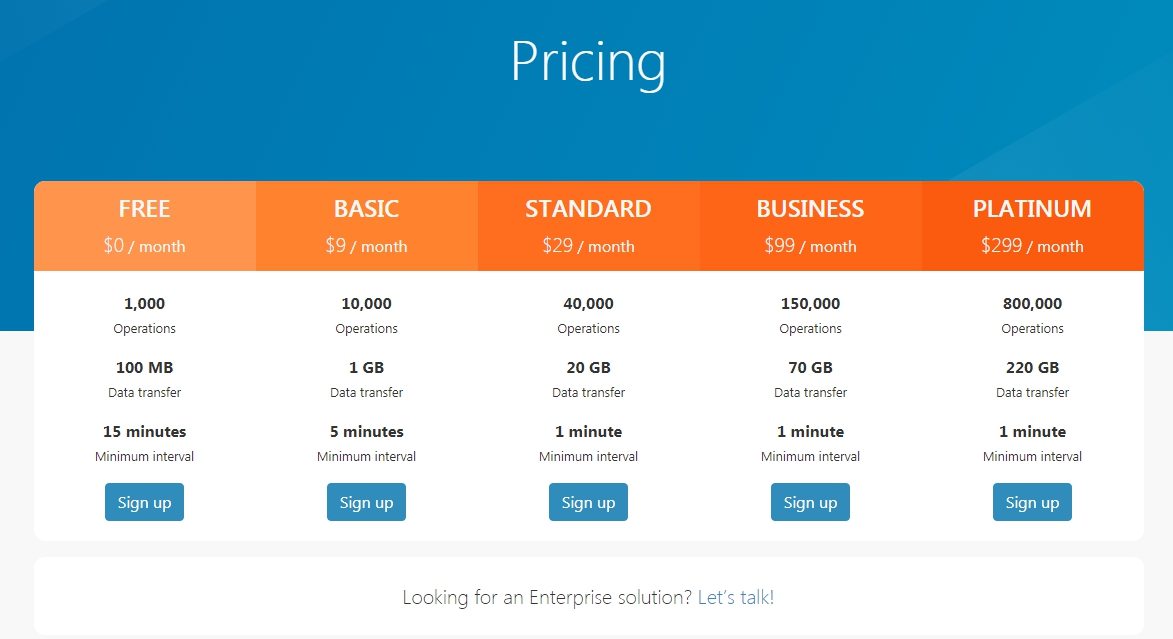This screenshot has height=639, width=1173.
Task: Click the 5 minutes minimum interval text
Action: pos(366,432)
